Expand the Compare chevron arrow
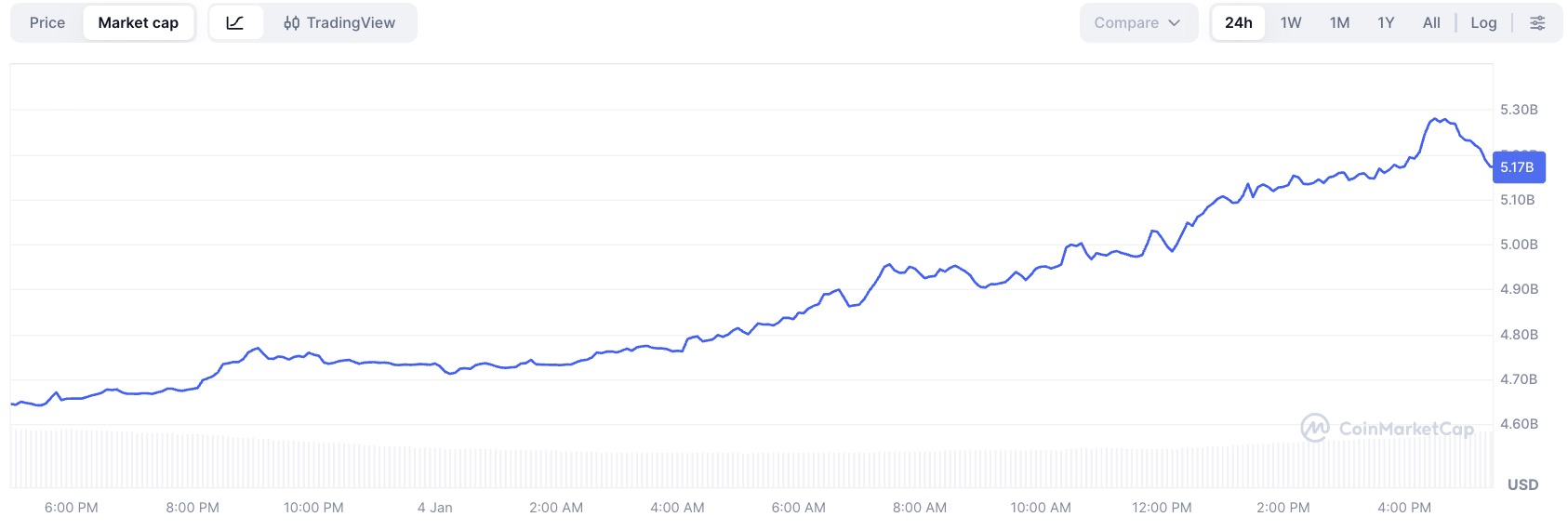The width and height of the screenshot is (1568, 530). [x=1174, y=23]
